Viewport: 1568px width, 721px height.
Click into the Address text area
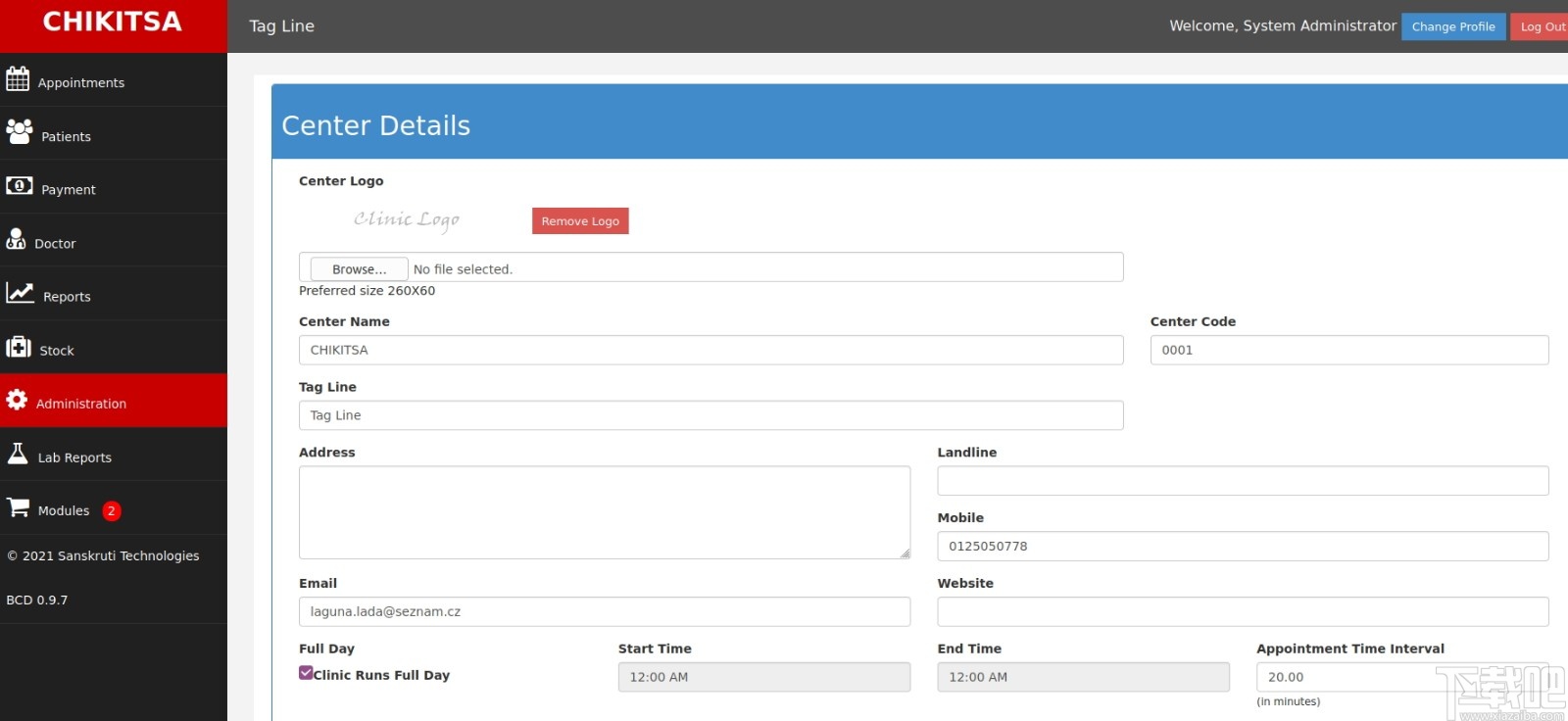click(605, 512)
